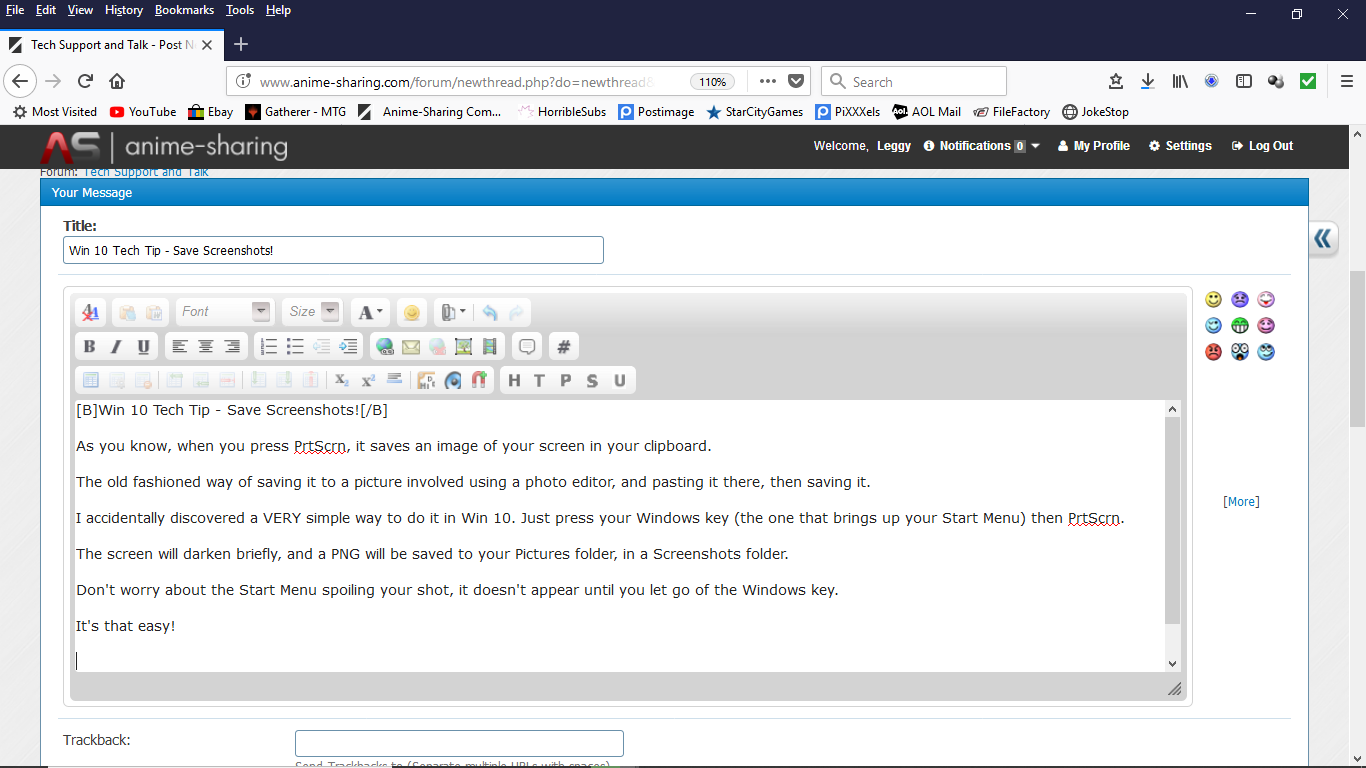1366x768 pixels.
Task: Expand the Notifications dropdown
Action: (981, 146)
